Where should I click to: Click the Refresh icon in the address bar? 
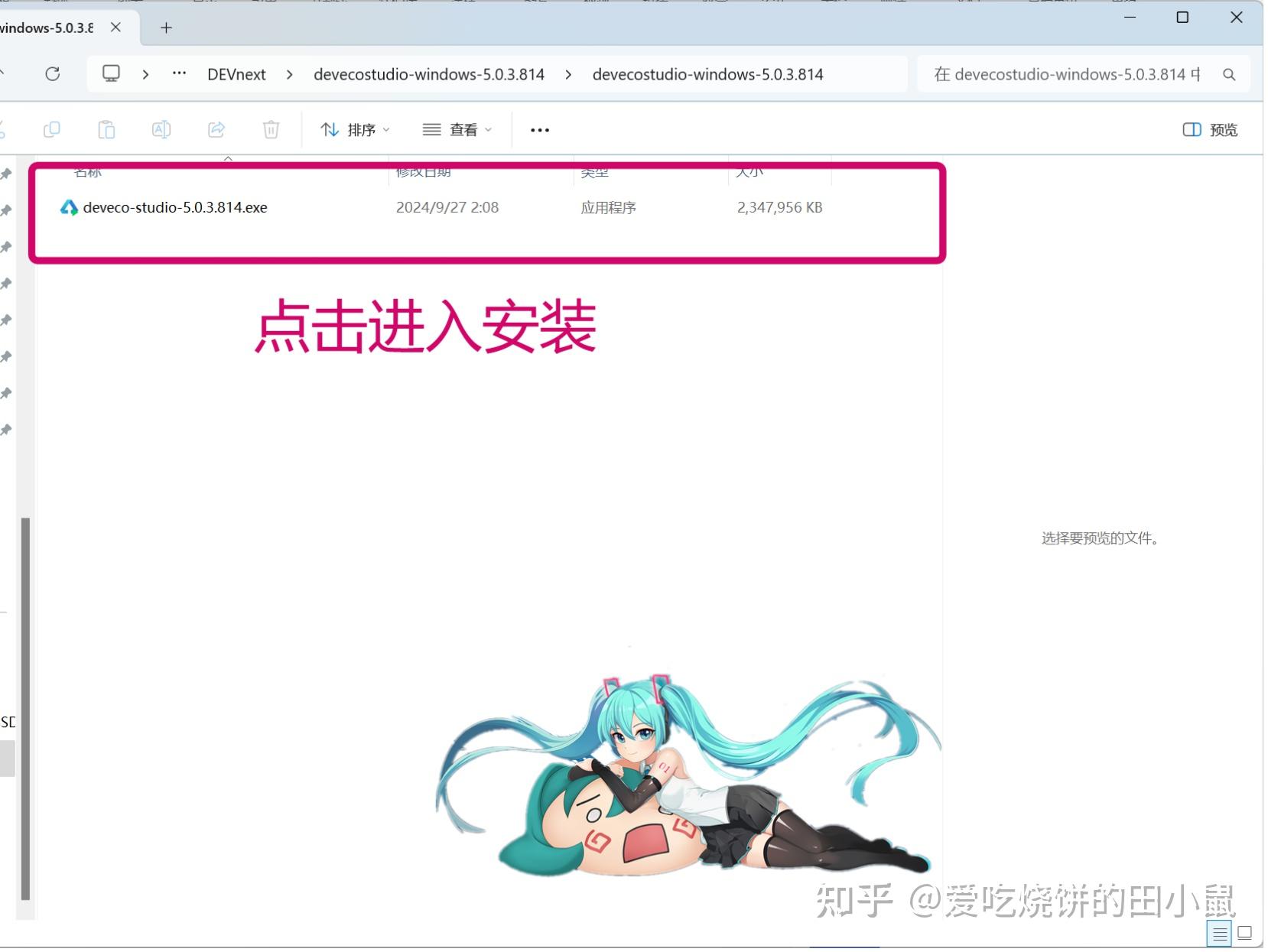click(53, 73)
